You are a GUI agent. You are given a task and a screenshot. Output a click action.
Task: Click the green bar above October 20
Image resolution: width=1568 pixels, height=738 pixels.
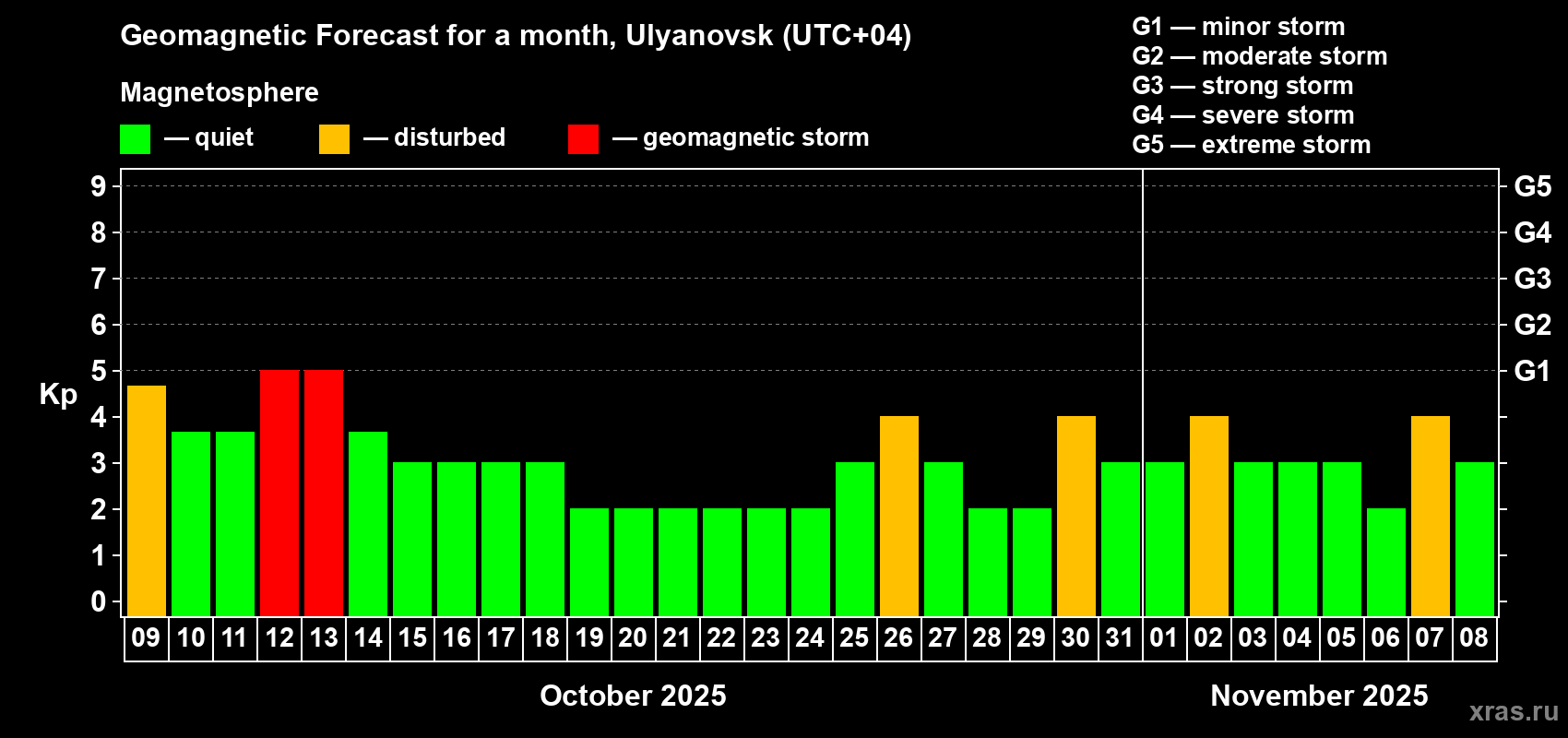click(634, 562)
